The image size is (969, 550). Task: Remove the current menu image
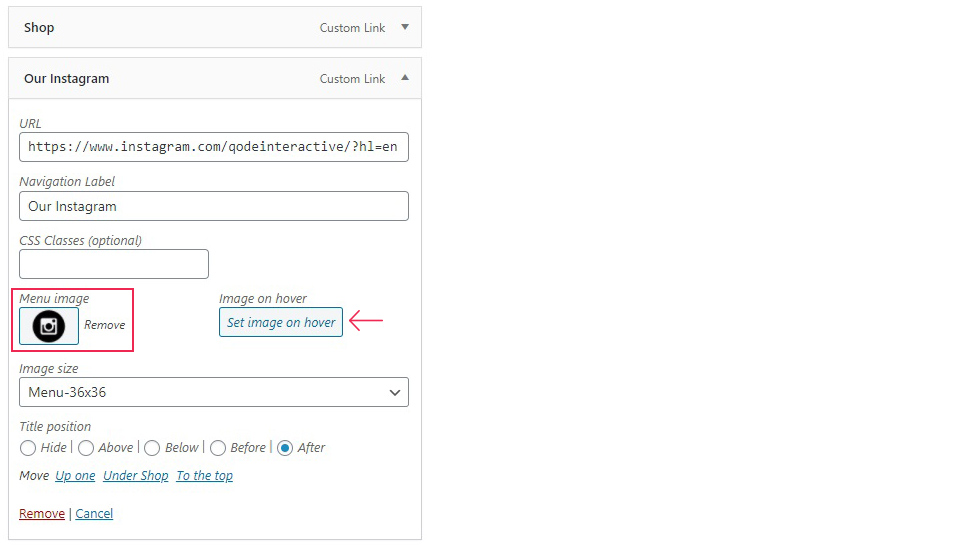[104, 325]
